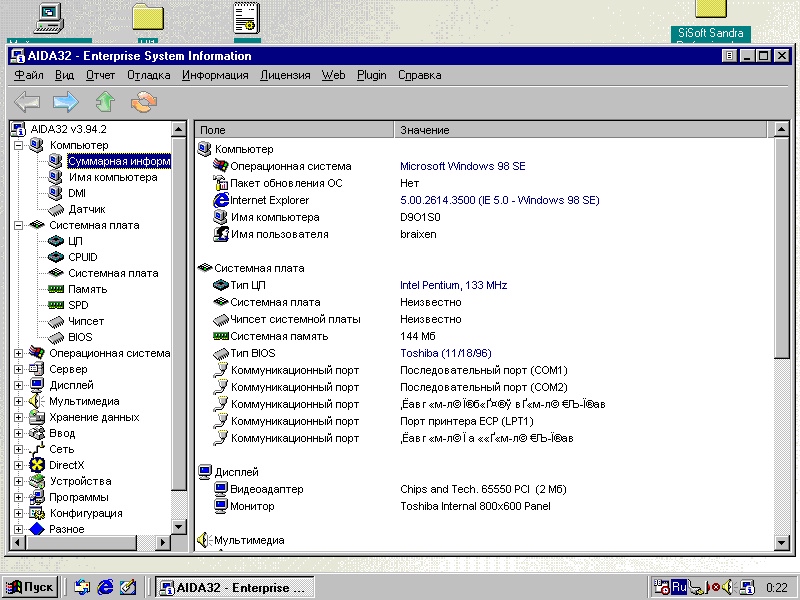Image resolution: width=800 pixels, height=600 pixels.
Task: Select Суммарная информ tree item
Action: 119,161
